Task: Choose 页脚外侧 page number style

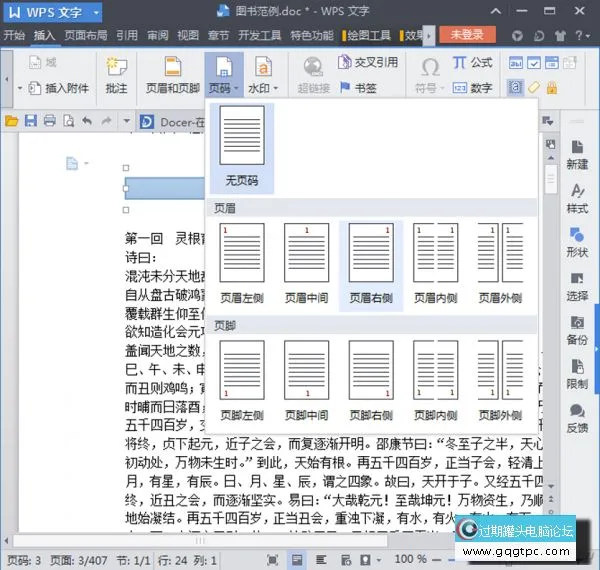Action: (500, 382)
